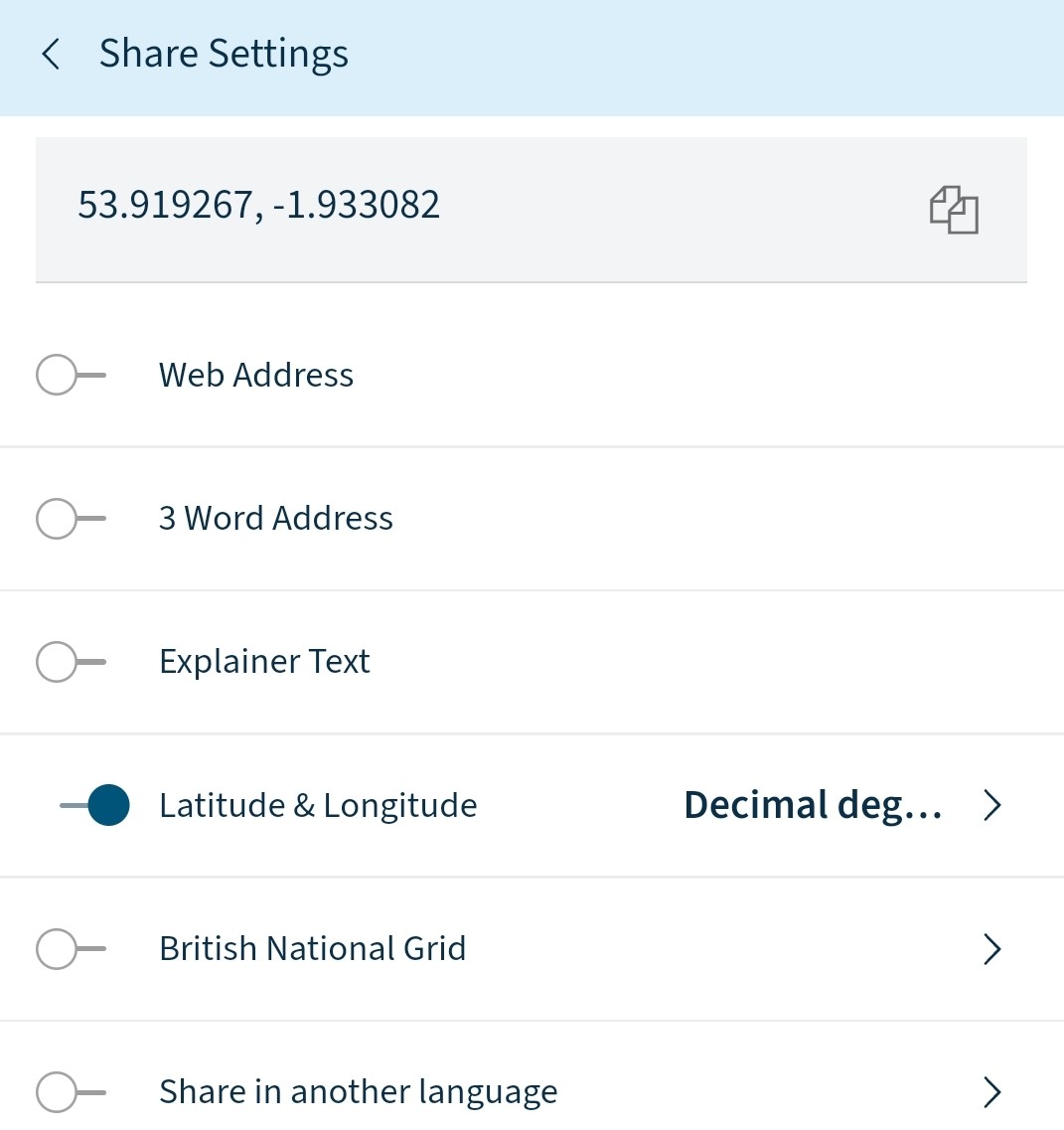Open Latitude & Longitude format chevron
Image resolution: width=1064 pixels, height=1130 pixels.
pyautogui.click(x=992, y=805)
